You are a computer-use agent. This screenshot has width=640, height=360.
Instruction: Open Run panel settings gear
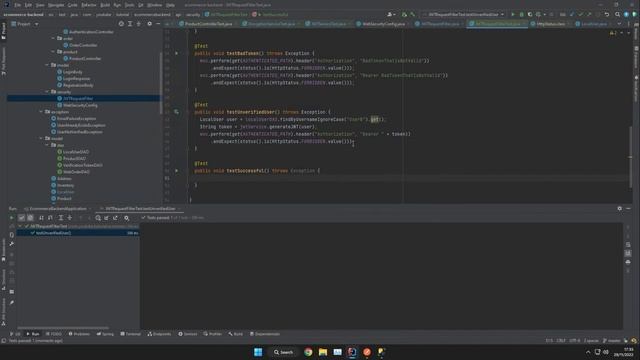[x=620, y=209]
